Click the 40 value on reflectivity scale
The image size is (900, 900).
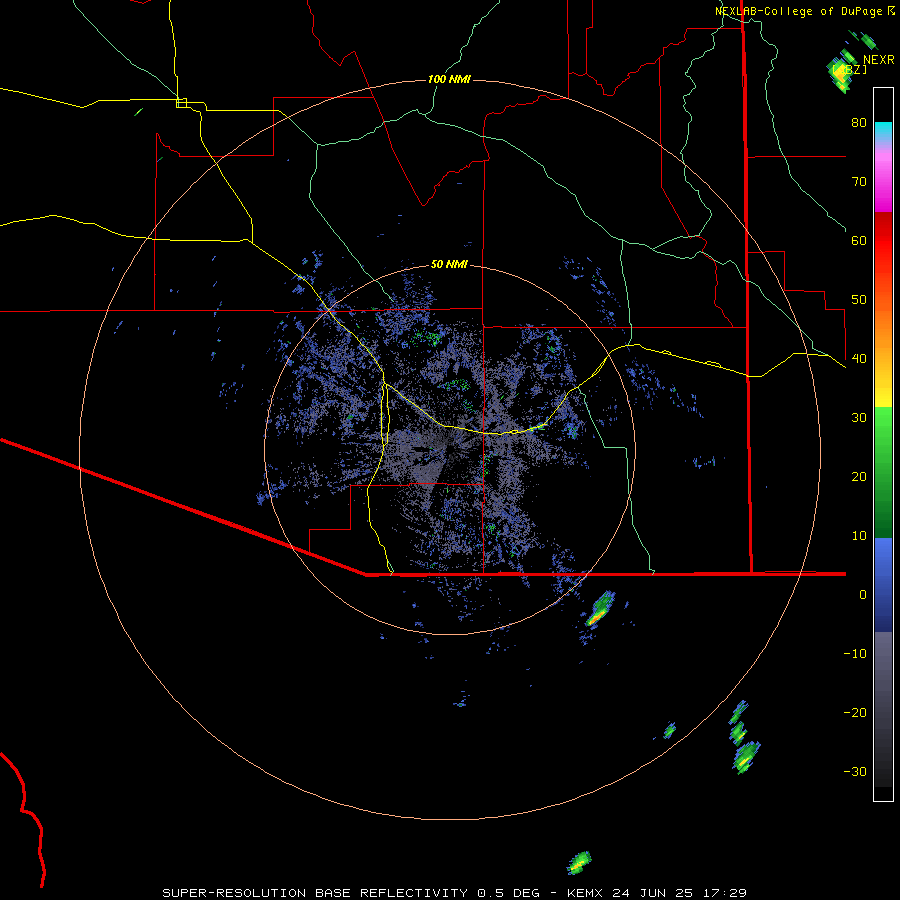pos(859,358)
